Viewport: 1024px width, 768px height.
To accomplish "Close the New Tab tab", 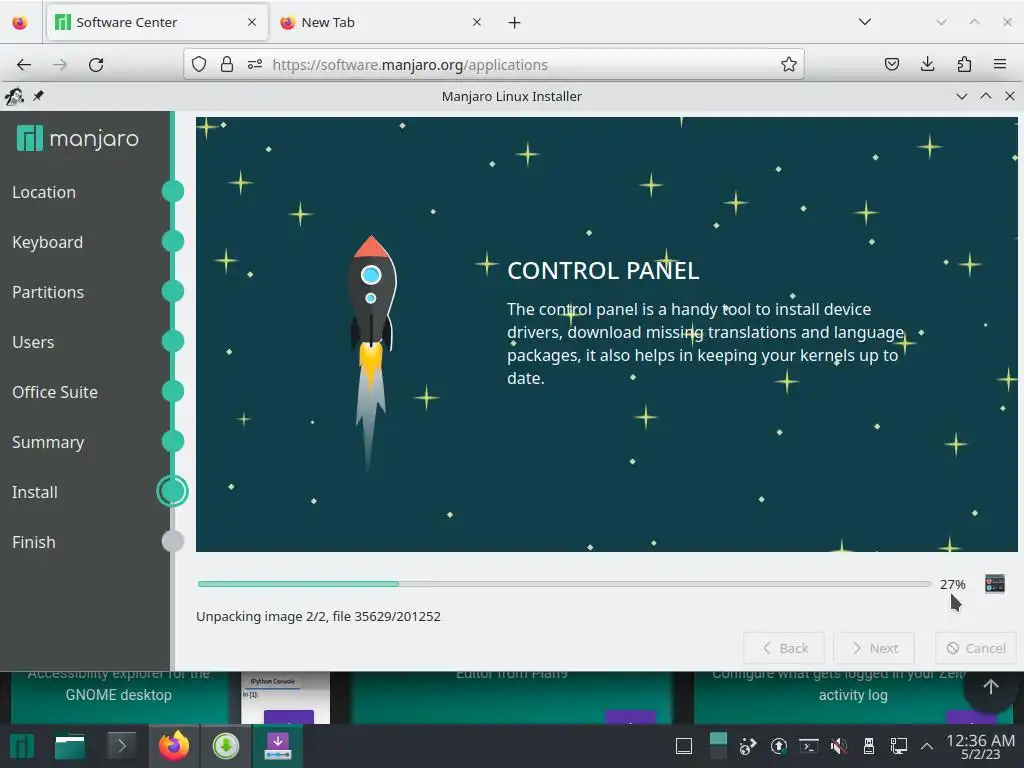I will coord(477,22).
